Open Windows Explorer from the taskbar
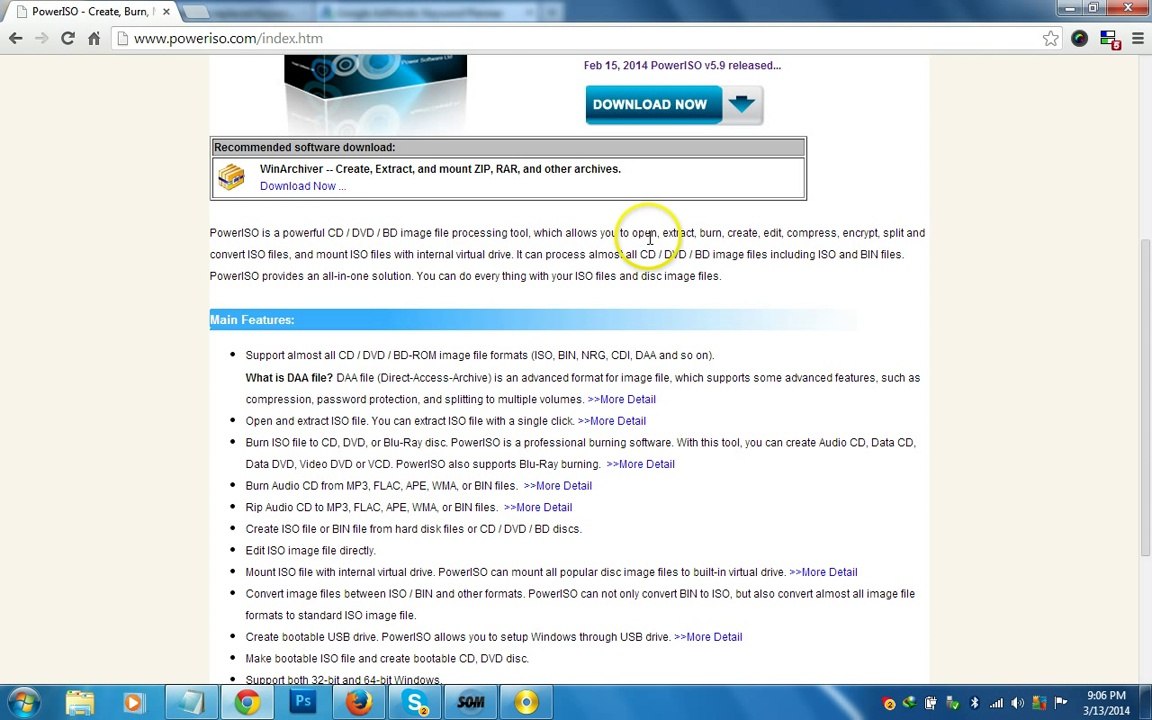Image resolution: width=1152 pixels, height=720 pixels. 80,702
